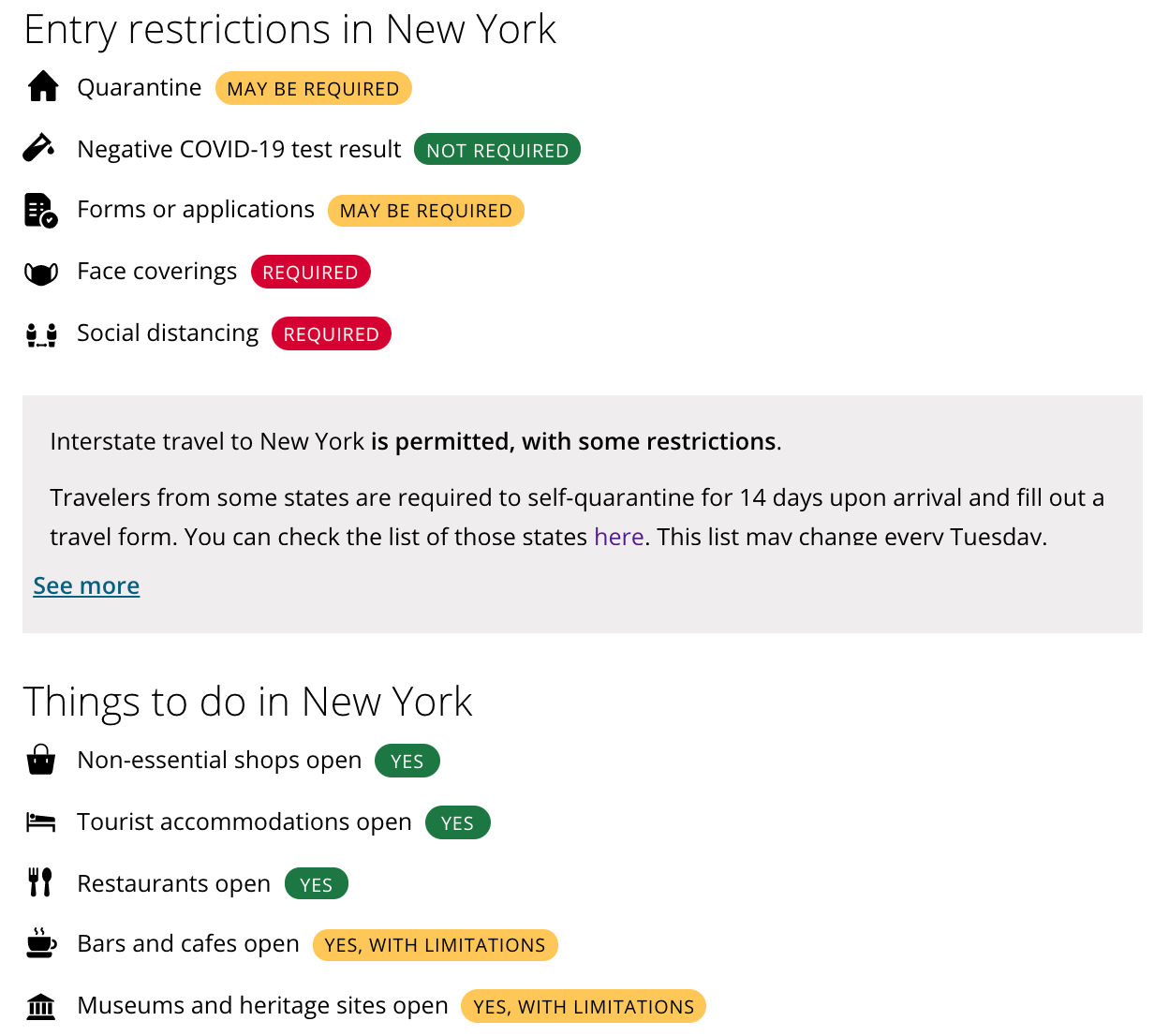Click the Museums YES, WITH LIMITATIONS badge
This screenshot has width=1169, height=1036.
584,1006
